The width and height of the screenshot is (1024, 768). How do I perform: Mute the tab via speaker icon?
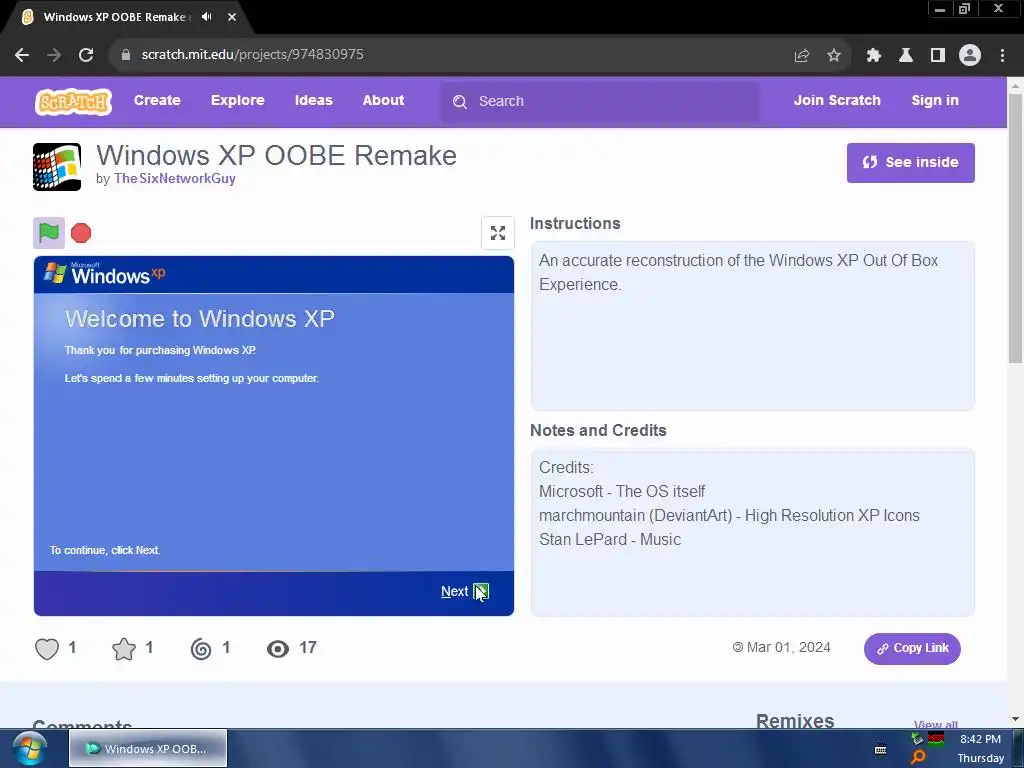tap(207, 17)
